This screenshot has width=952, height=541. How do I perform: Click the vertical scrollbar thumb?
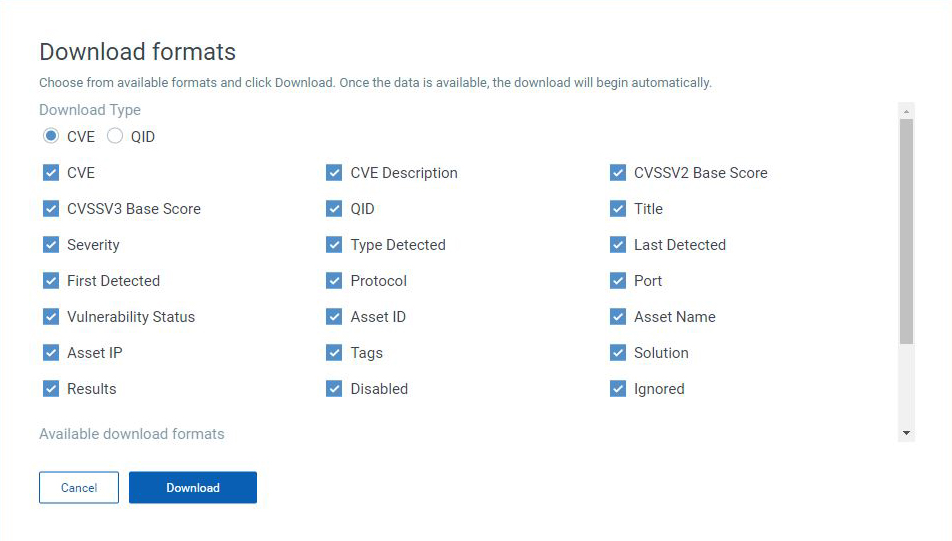906,232
